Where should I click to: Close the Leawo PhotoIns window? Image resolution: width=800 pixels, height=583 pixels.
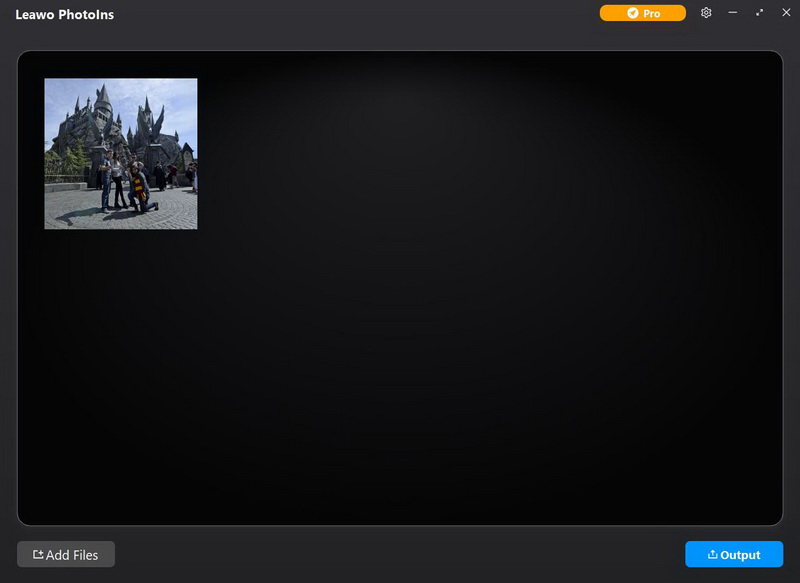[786, 13]
